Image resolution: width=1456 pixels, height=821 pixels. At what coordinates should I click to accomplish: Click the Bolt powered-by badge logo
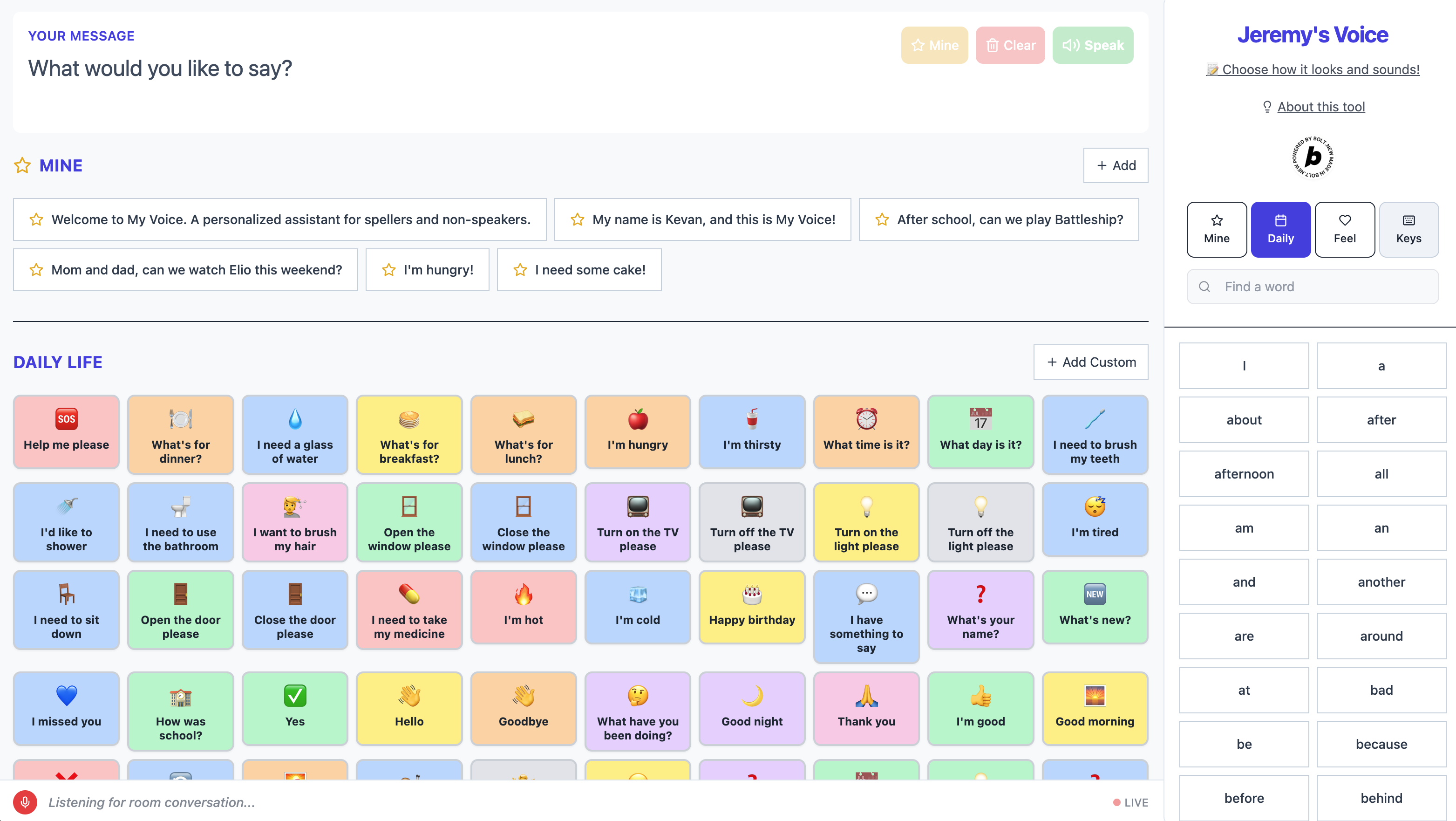[x=1313, y=157]
